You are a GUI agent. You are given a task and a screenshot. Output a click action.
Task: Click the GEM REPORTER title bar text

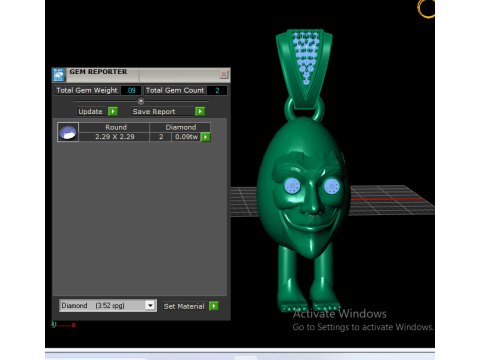(98, 72)
